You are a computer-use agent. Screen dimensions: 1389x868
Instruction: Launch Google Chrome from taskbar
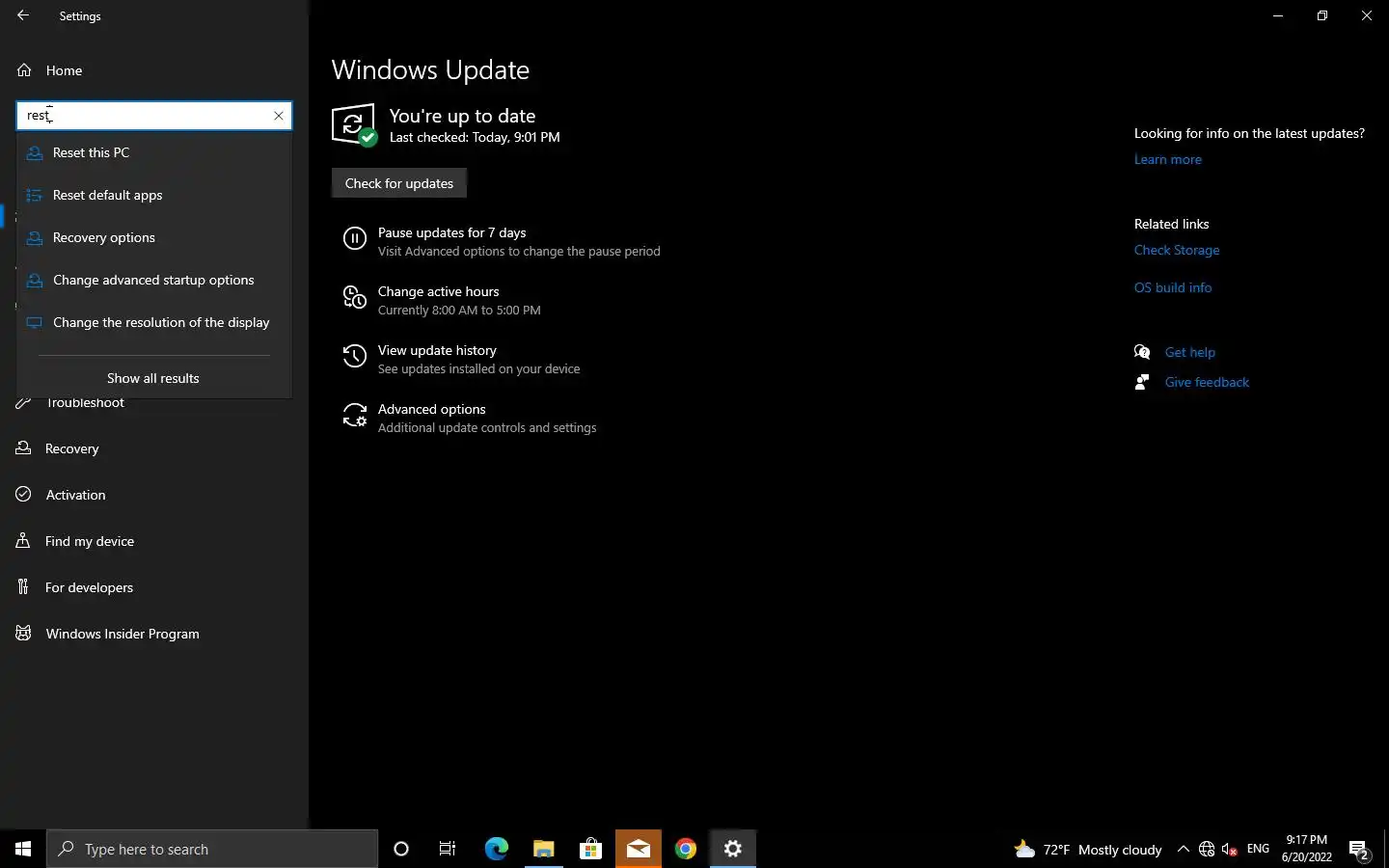[685, 849]
